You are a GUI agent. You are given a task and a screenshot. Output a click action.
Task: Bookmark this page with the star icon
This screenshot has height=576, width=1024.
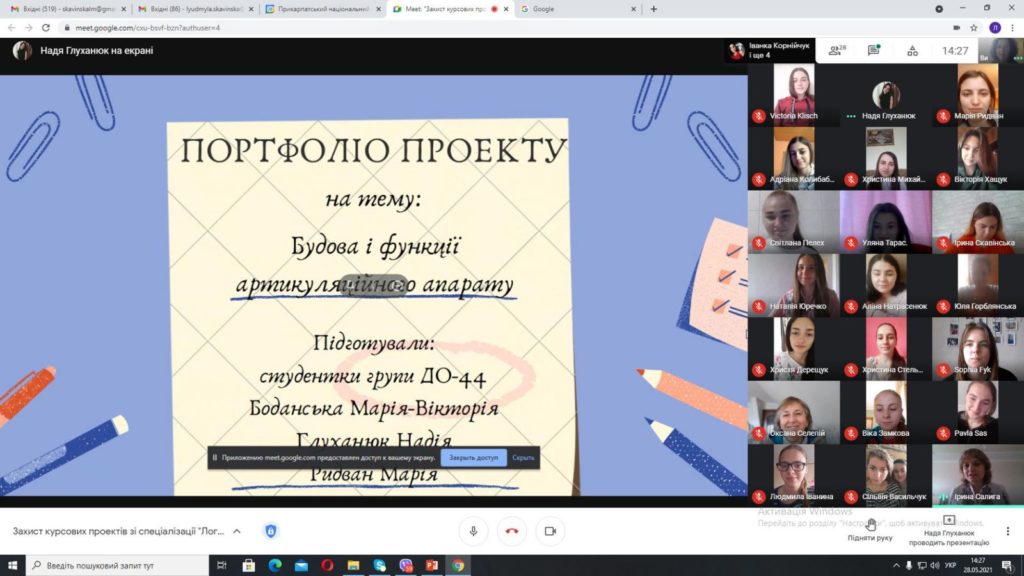974,28
